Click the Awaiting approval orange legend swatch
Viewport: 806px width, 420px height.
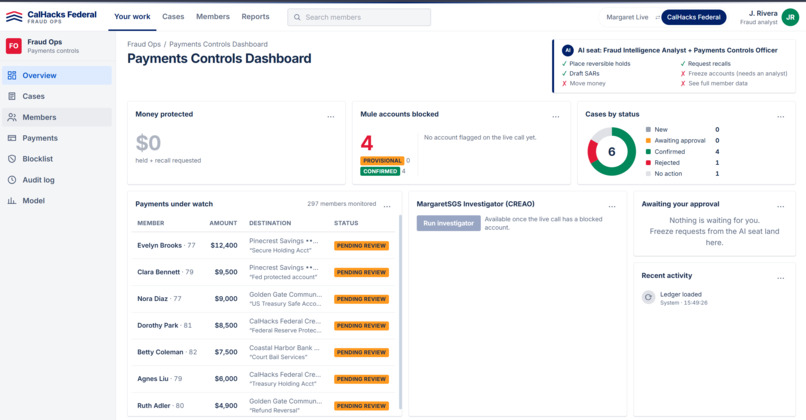click(648, 140)
